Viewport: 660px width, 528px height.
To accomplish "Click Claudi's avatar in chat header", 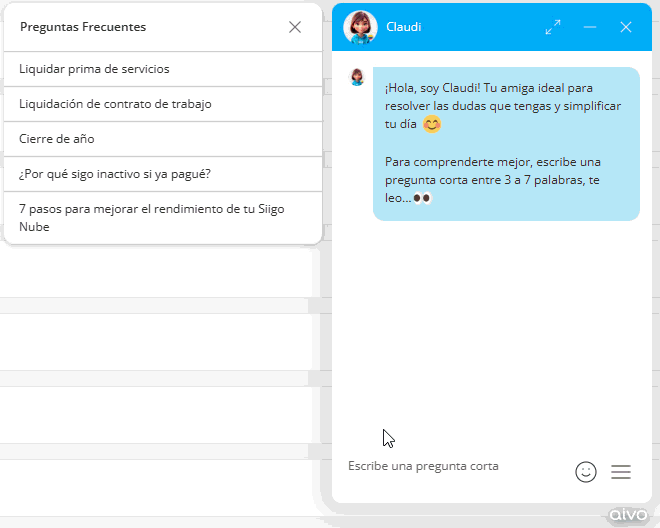I will coord(360,27).
